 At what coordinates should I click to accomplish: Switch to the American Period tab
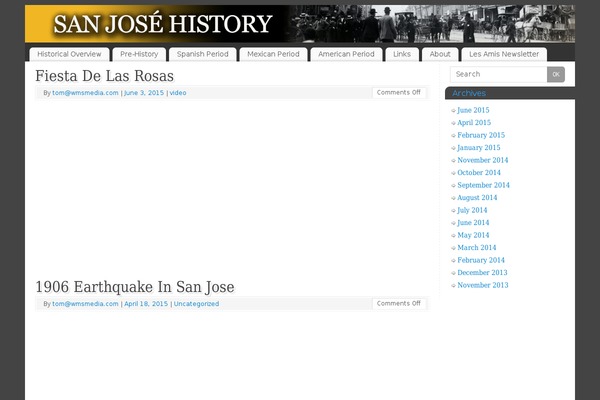click(x=346, y=54)
